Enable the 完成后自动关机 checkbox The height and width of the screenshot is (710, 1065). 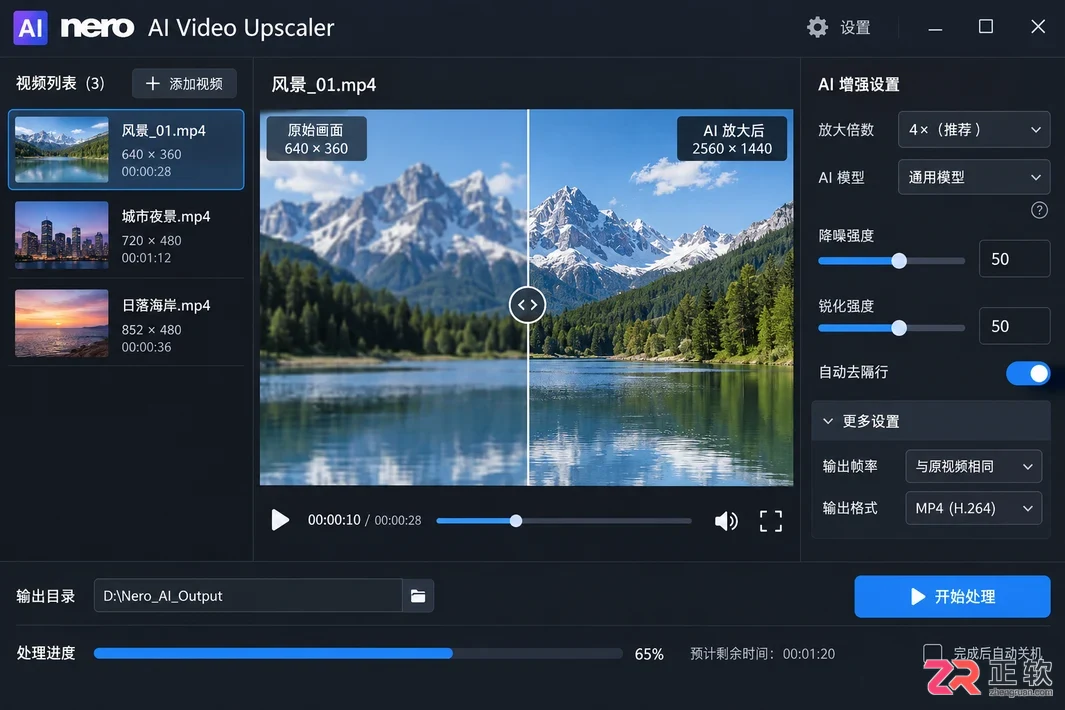933,654
